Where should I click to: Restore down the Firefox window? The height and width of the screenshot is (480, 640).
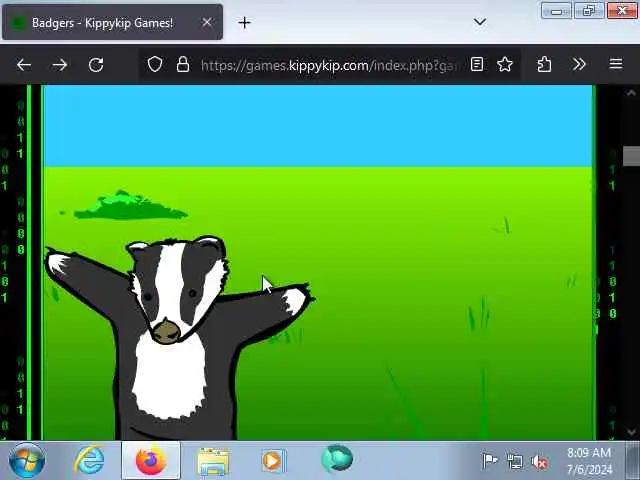[x=589, y=11]
